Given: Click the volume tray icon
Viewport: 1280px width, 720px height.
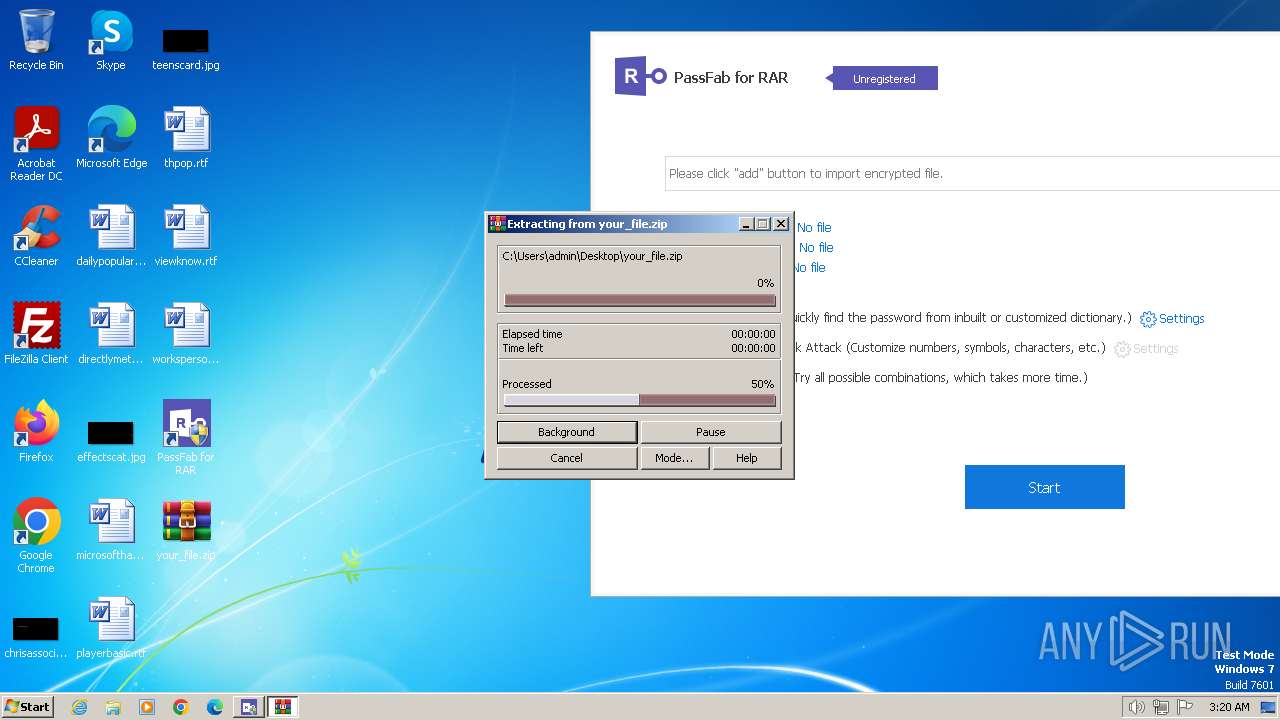Looking at the screenshot, I should pyautogui.click(x=1136, y=707).
